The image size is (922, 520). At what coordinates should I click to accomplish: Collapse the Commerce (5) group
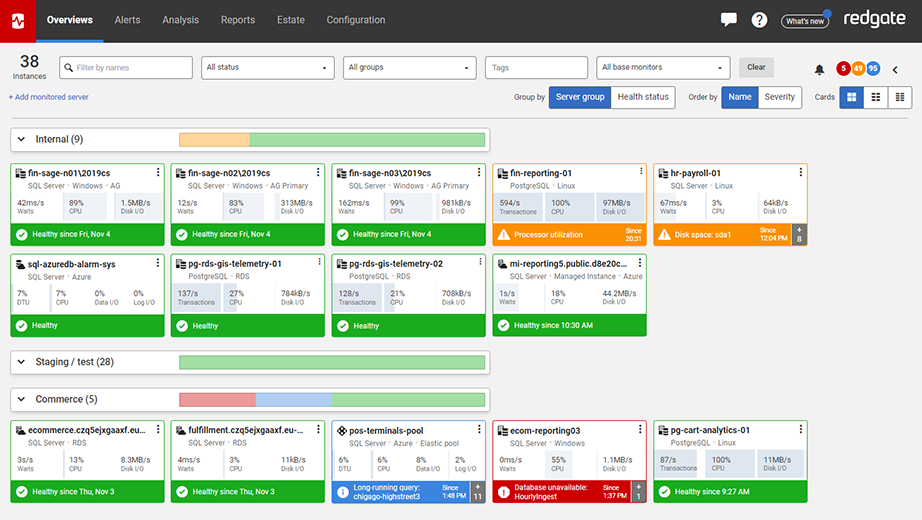21,399
